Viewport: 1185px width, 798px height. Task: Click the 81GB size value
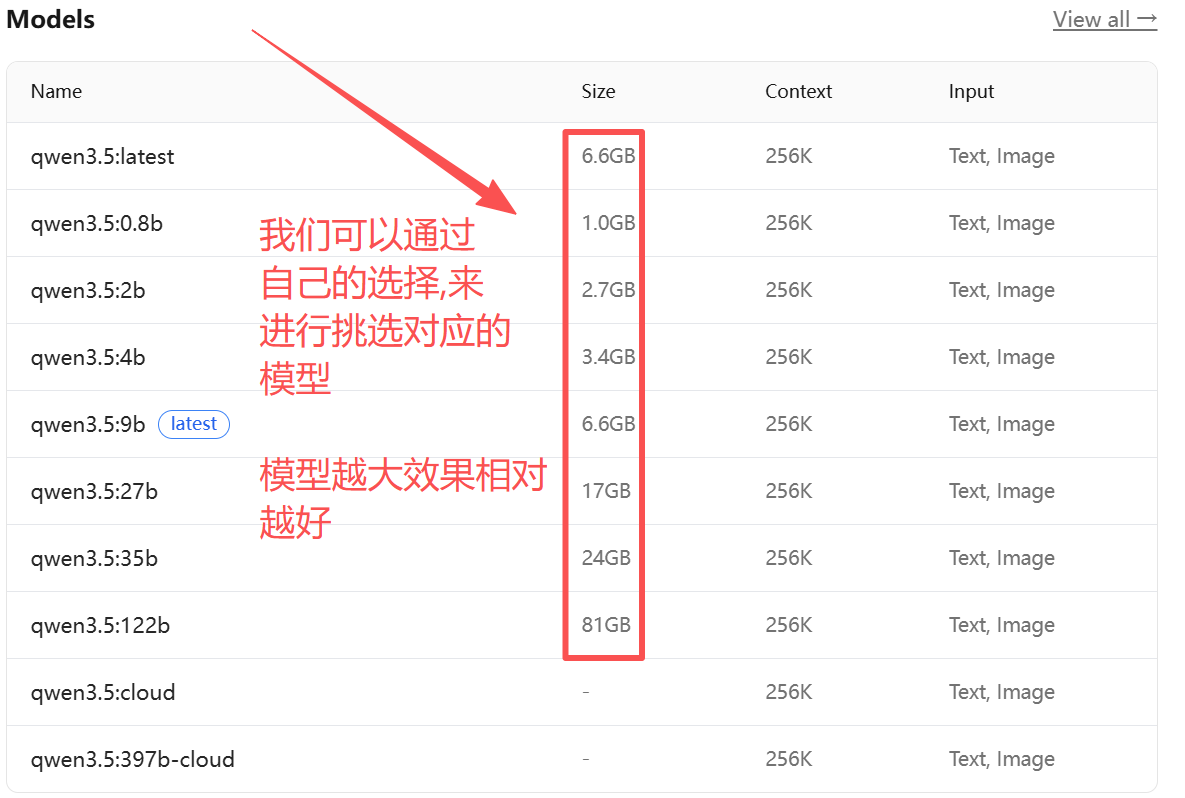coord(606,625)
